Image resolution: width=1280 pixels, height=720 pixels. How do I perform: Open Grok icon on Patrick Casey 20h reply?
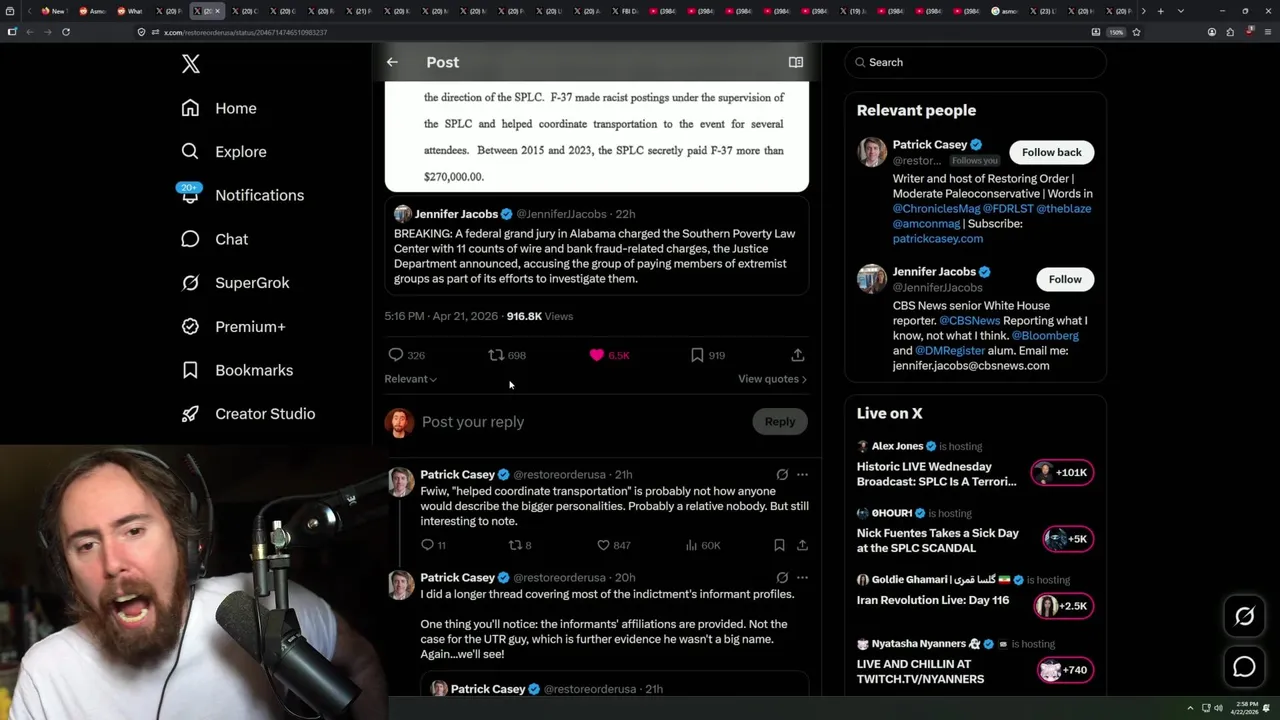coord(782,578)
